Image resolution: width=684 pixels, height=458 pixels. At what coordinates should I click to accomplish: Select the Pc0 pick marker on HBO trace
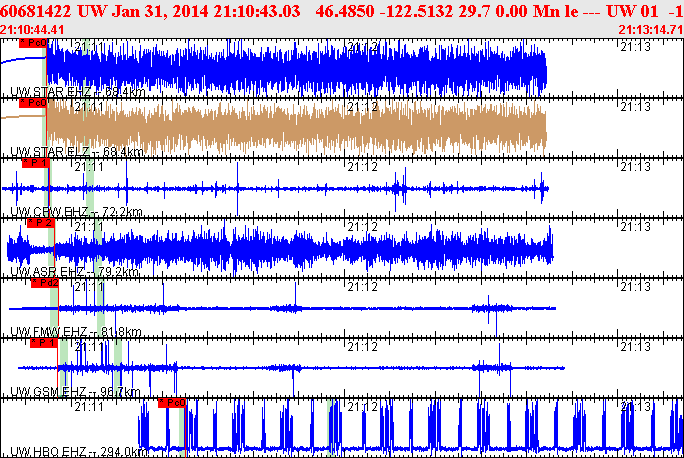click(x=172, y=403)
